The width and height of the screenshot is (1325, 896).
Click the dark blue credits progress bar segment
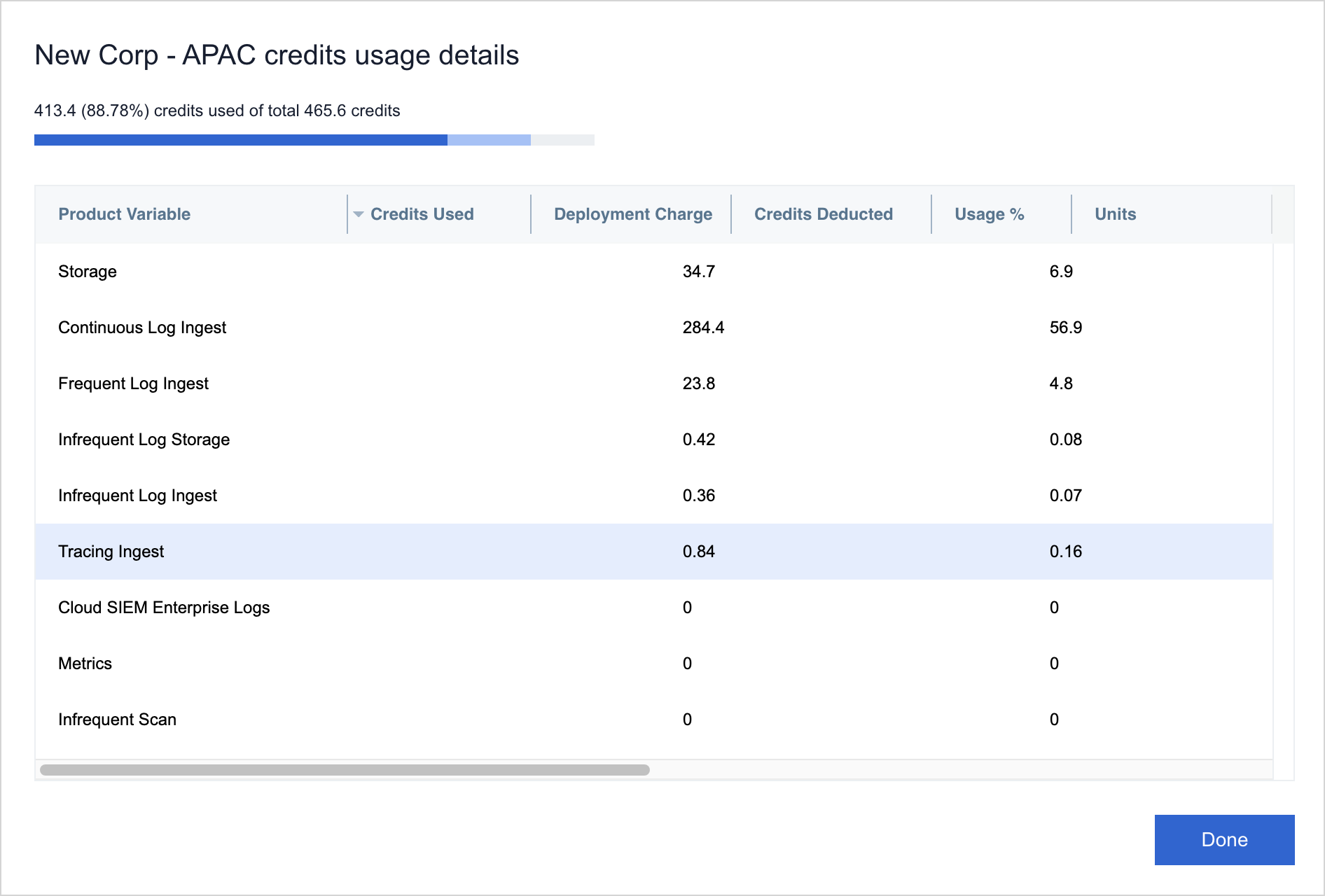(x=240, y=140)
